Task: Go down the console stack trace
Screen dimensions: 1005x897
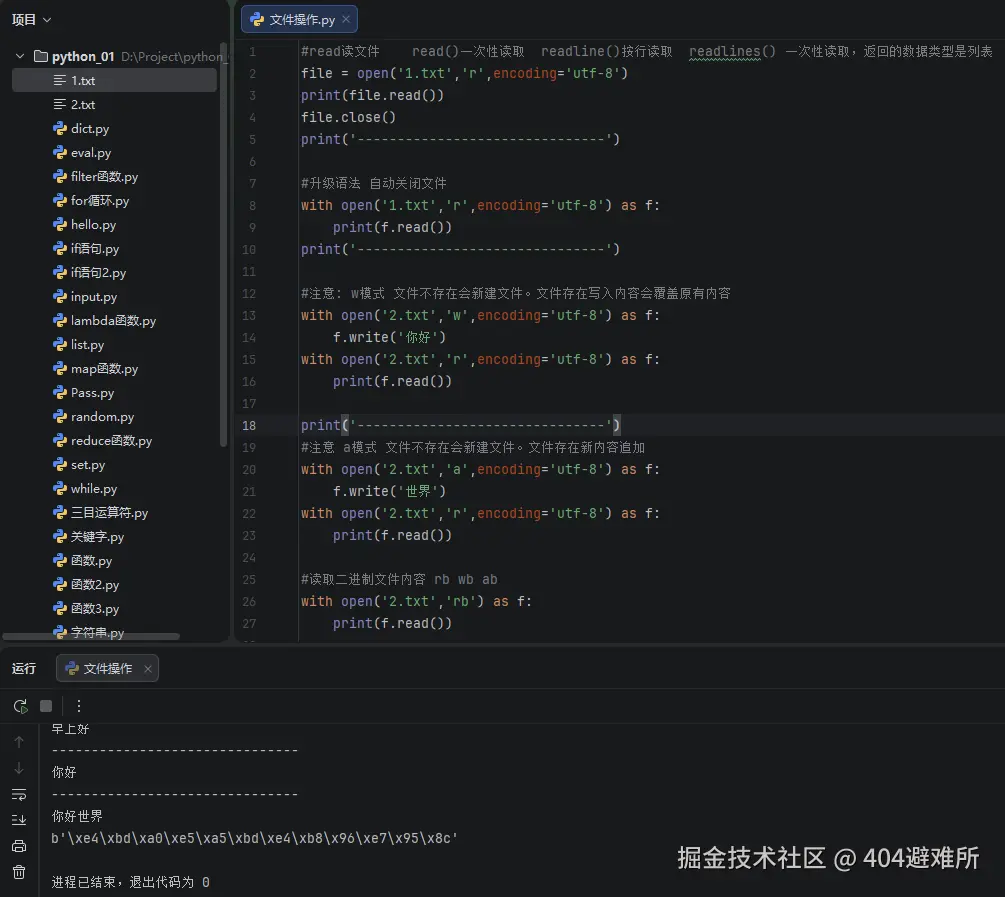Action: tap(19, 768)
